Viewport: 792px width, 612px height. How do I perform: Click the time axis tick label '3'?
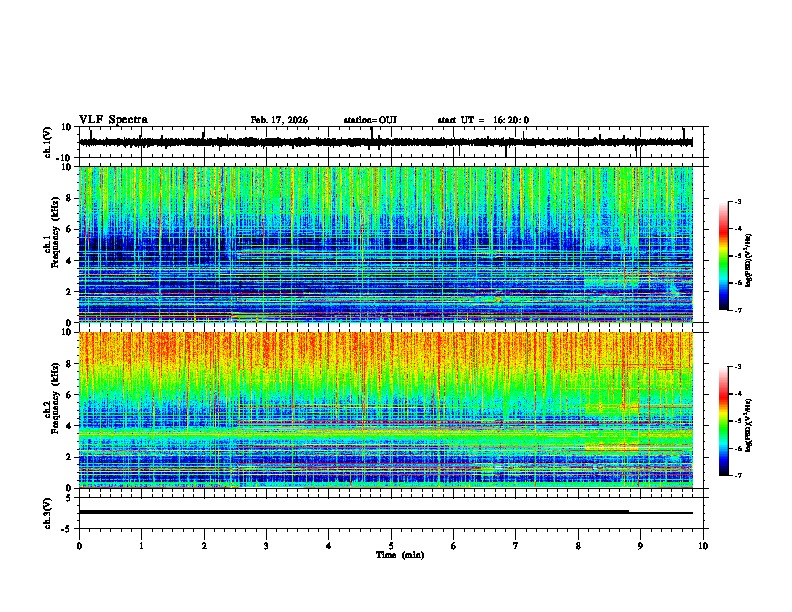click(x=266, y=546)
